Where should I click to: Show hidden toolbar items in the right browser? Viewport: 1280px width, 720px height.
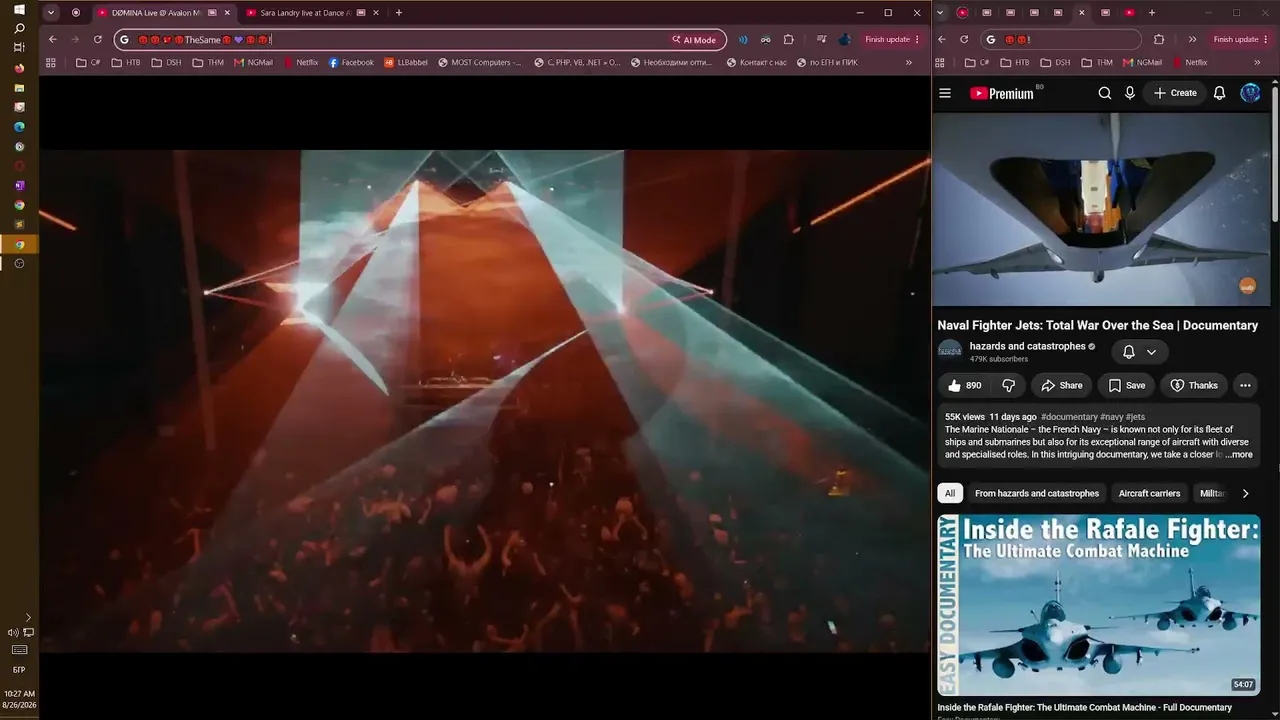pos(1192,40)
